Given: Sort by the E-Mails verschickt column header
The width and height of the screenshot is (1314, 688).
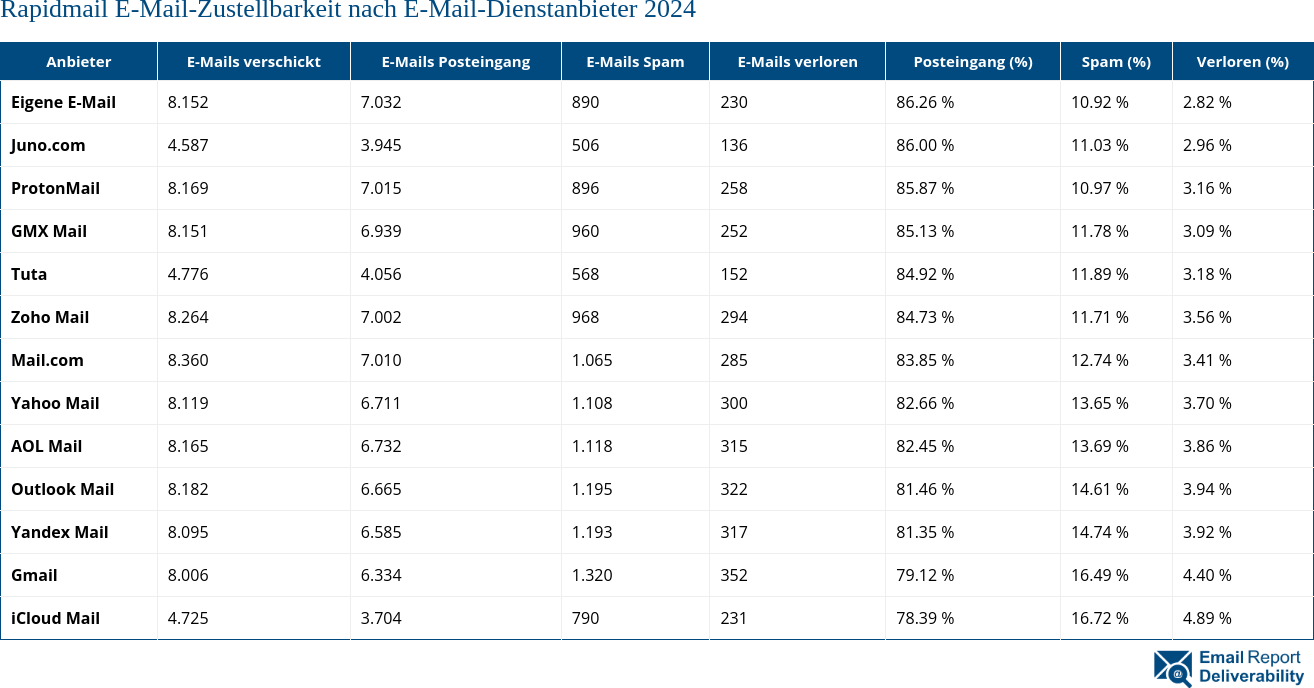Looking at the screenshot, I should [253, 61].
